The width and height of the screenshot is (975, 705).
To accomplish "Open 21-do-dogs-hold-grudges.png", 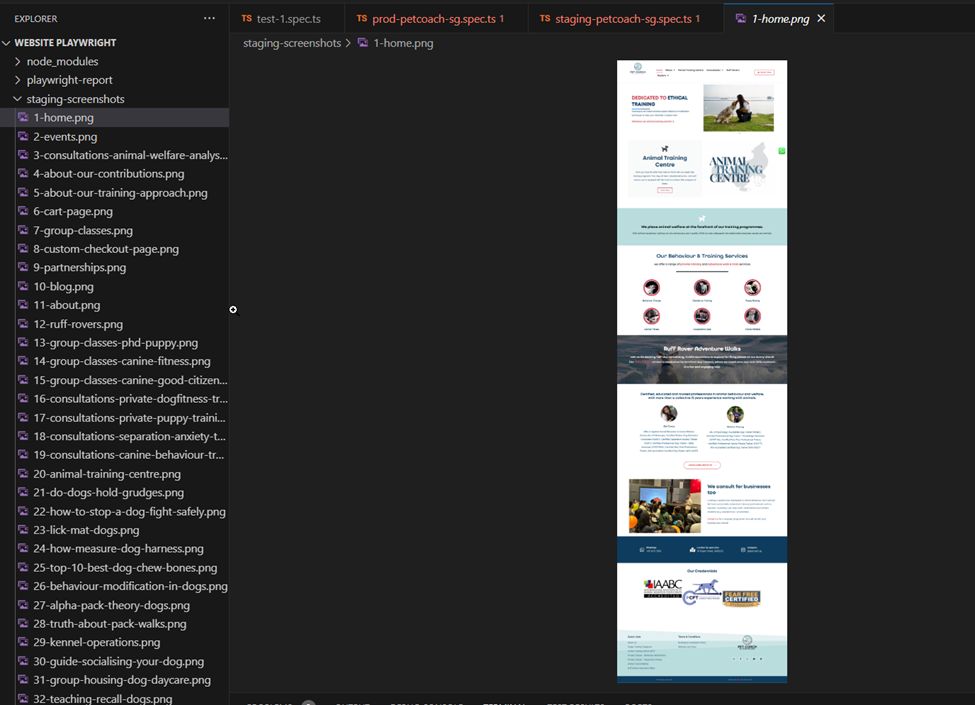I will (x=114, y=492).
